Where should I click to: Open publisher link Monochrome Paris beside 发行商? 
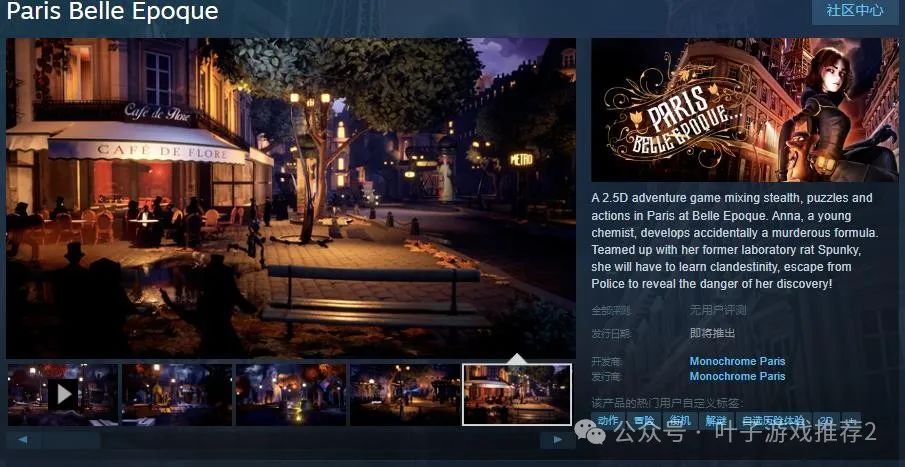pos(738,376)
